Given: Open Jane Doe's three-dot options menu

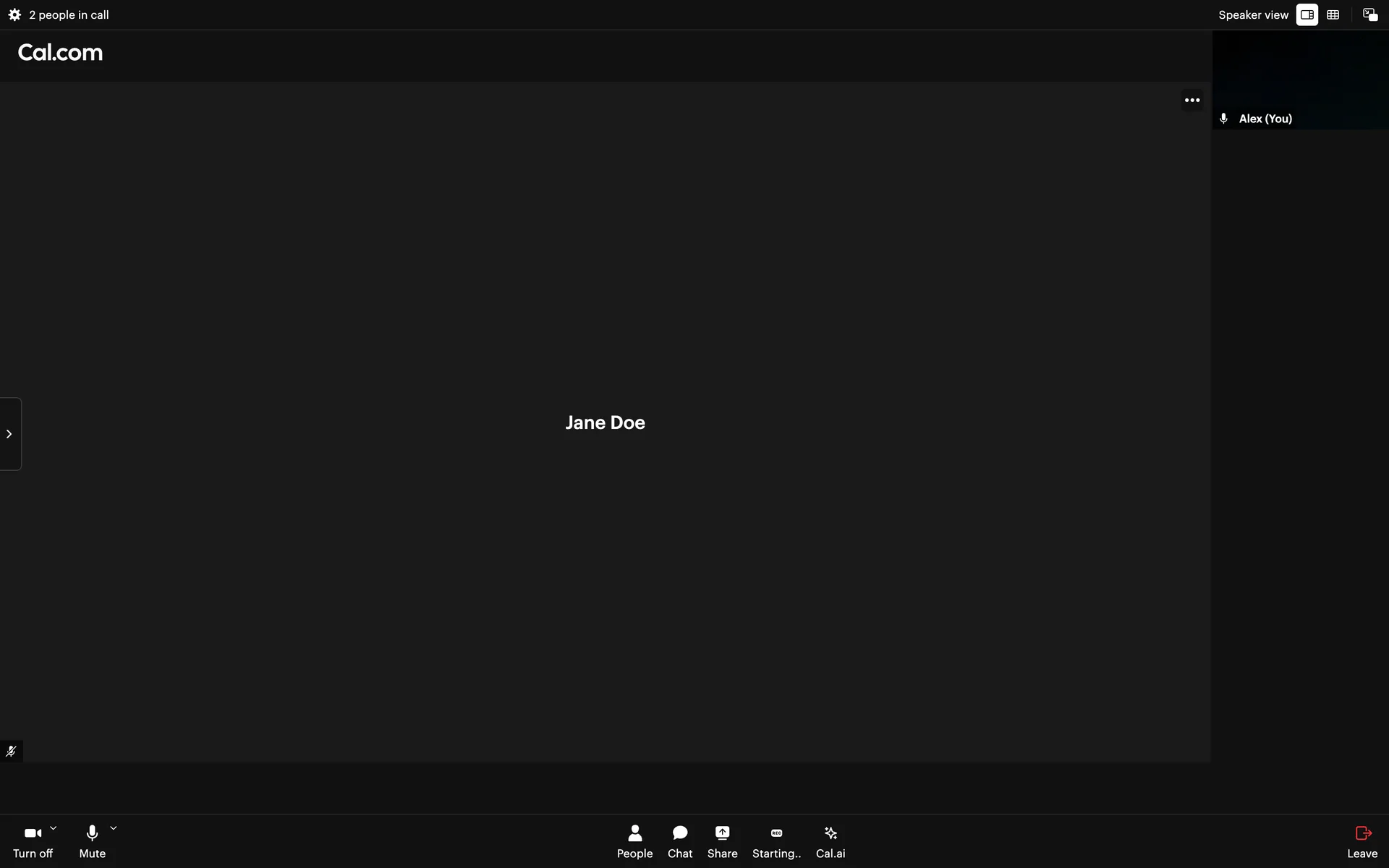Looking at the screenshot, I should point(1192,100).
